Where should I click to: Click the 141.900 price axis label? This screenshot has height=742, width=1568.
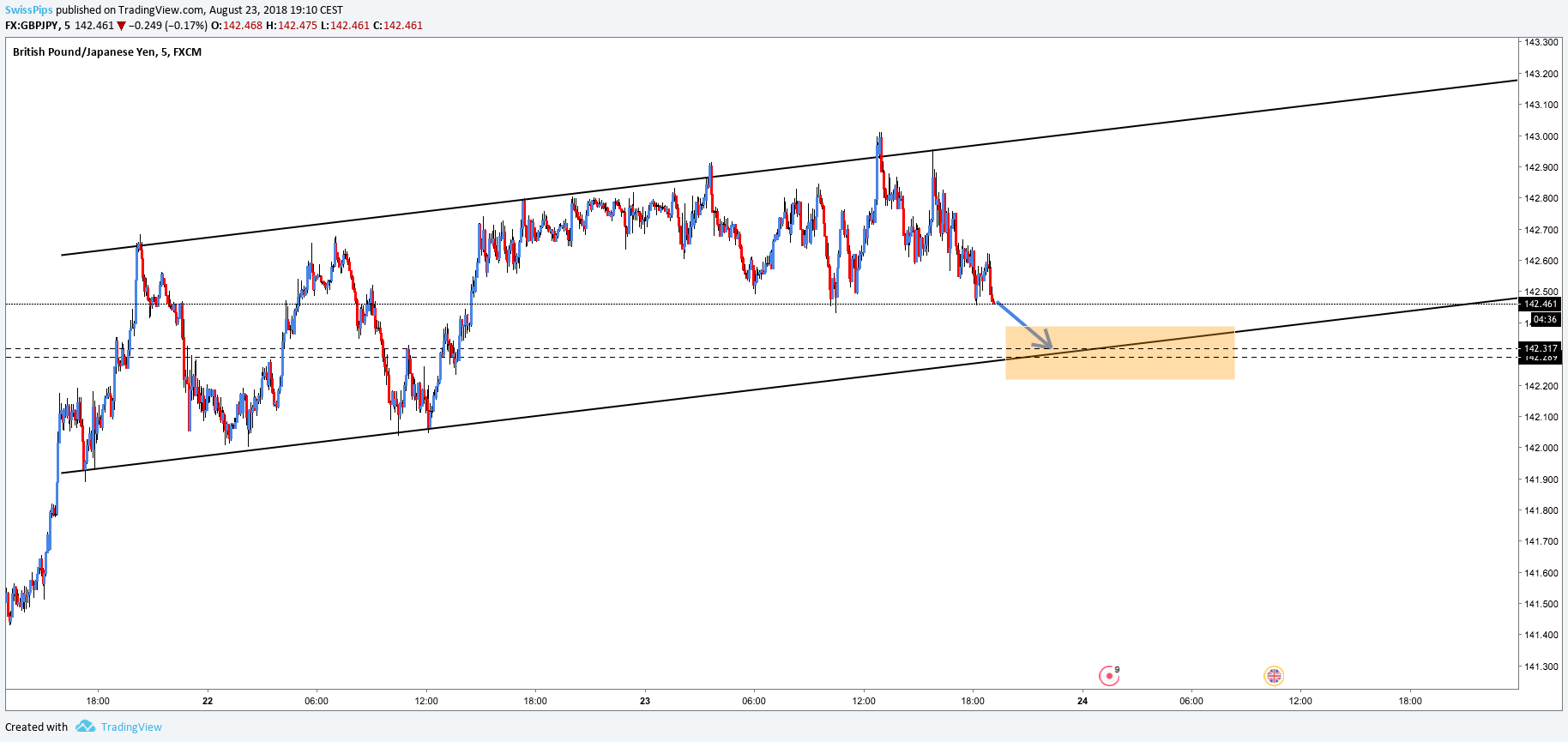pos(1541,480)
